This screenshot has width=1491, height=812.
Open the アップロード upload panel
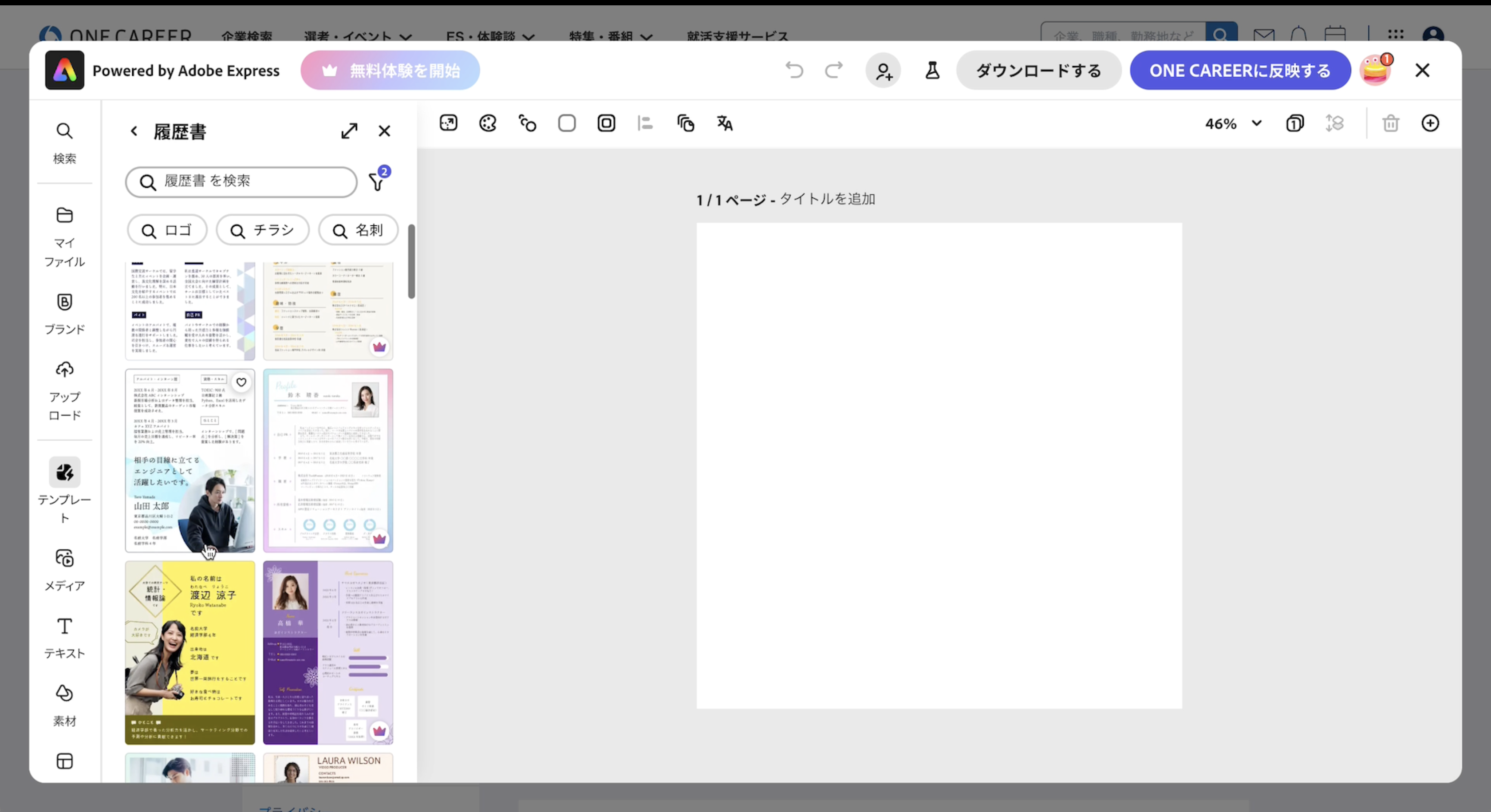[64, 390]
